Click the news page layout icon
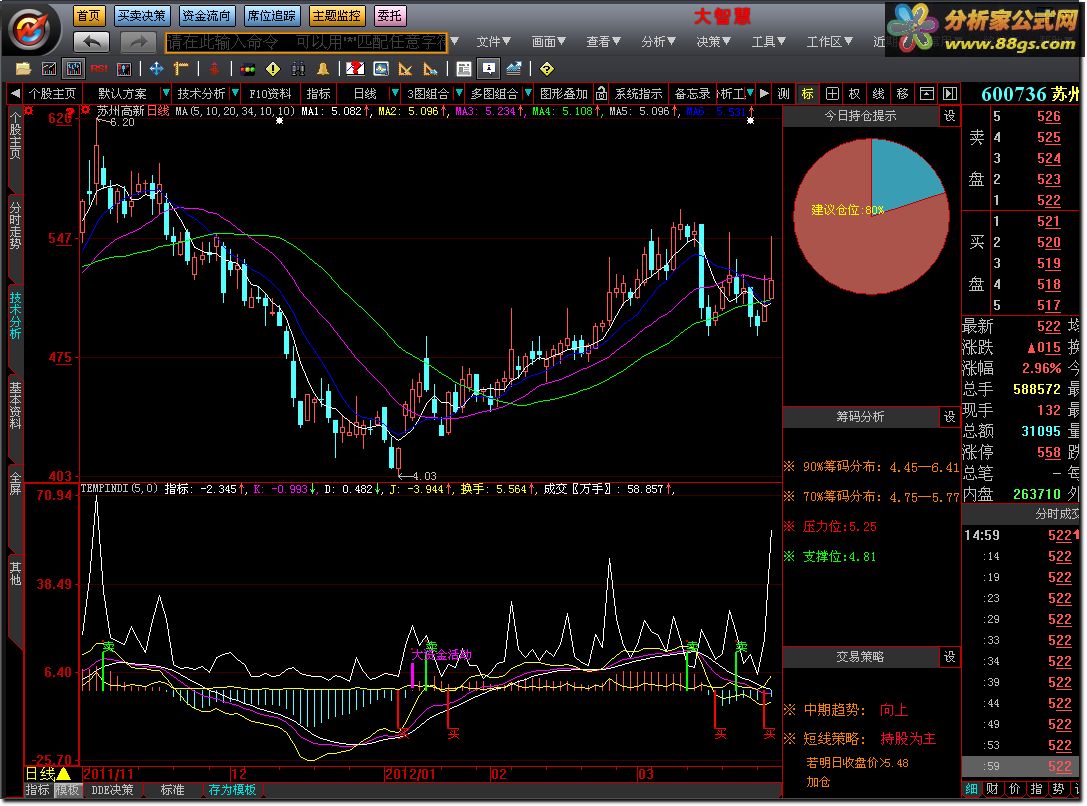Image resolution: width=1087 pixels, height=806 pixels. (x=464, y=69)
